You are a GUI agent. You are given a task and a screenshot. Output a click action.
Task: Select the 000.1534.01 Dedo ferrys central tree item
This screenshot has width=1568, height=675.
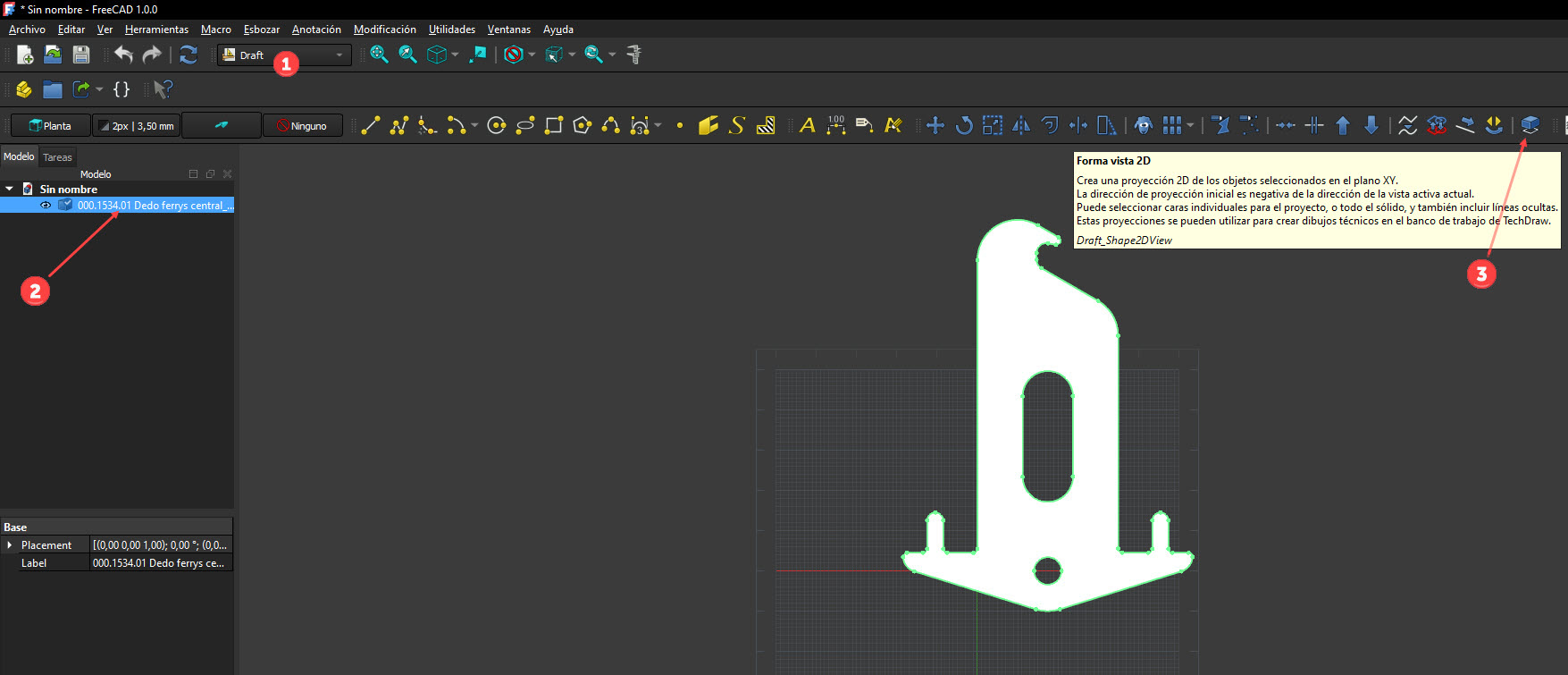155,206
